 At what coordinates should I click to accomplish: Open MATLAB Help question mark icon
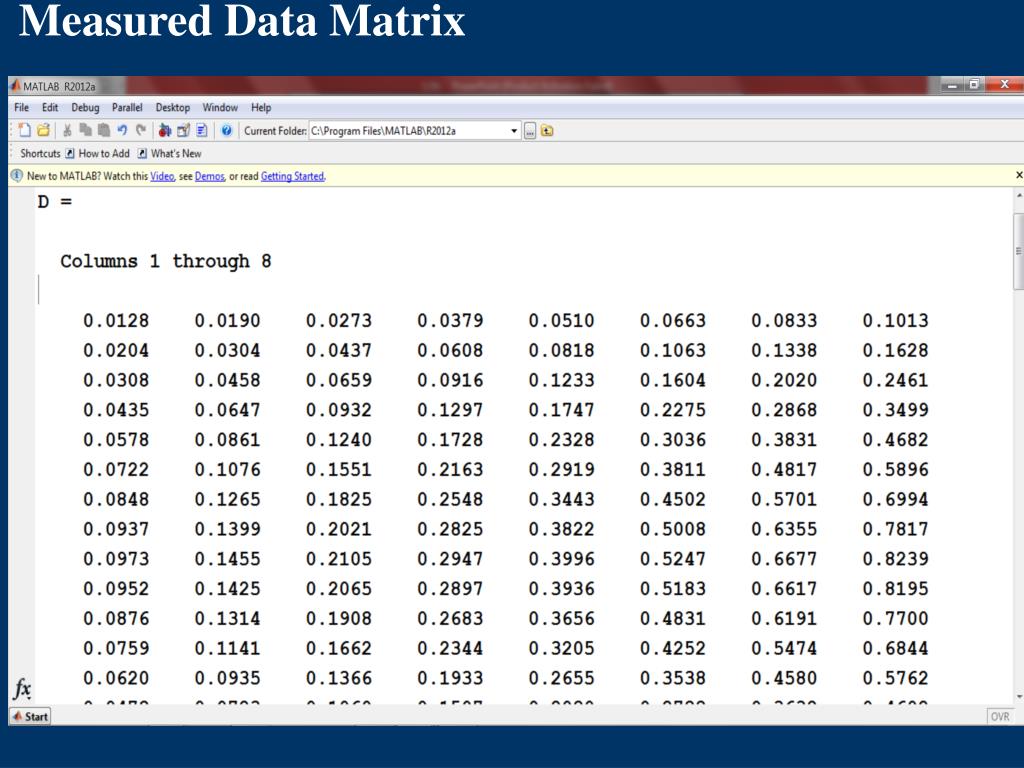pyautogui.click(x=227, y=131)
